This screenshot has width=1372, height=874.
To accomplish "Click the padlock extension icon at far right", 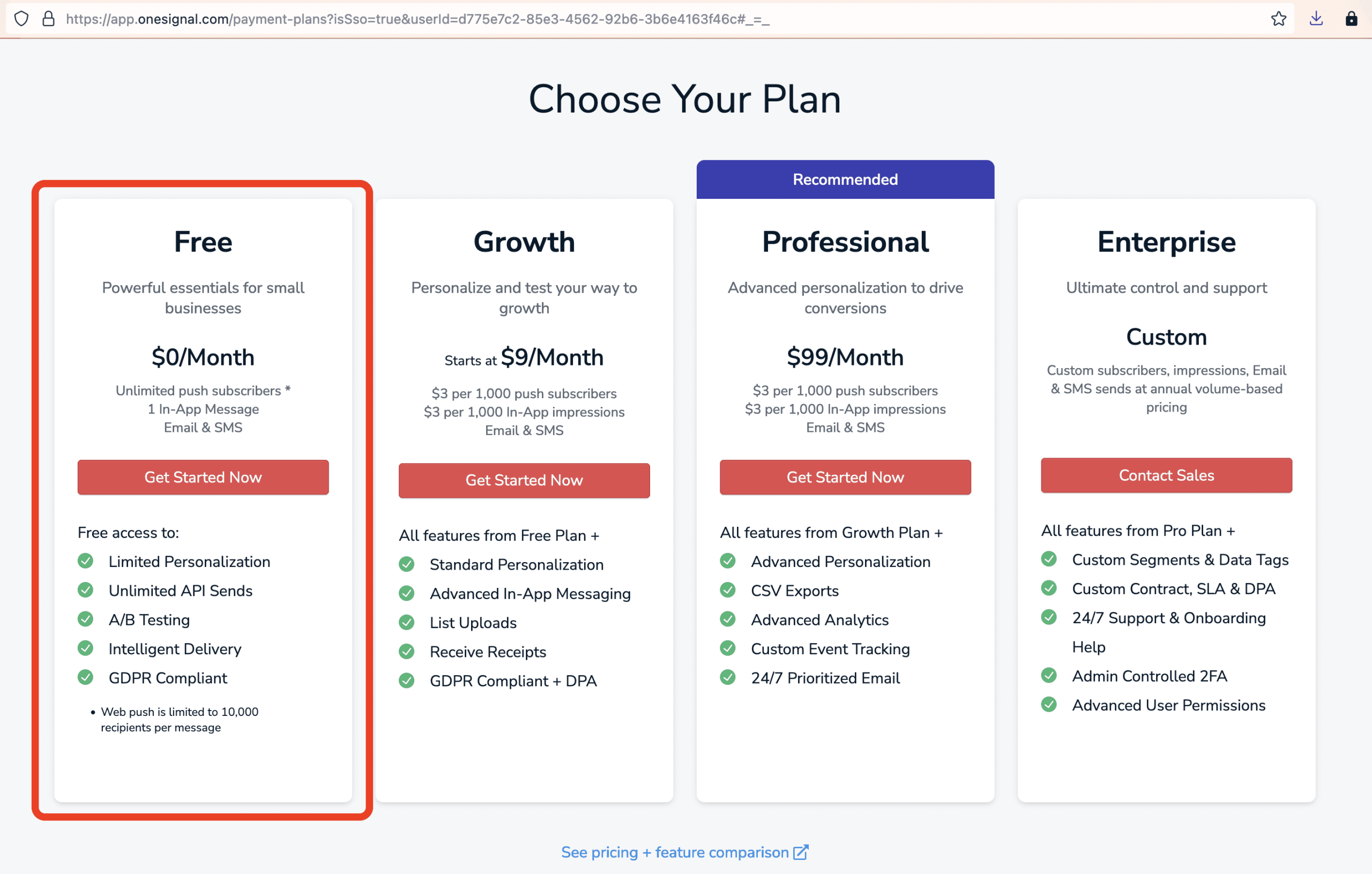I will click(1351, 19).
